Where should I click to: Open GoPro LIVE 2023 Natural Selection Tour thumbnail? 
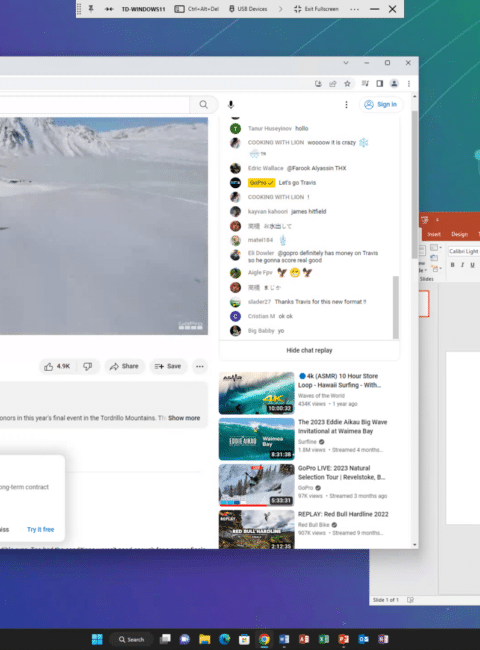pyautogui.click(x=257, y=485)
